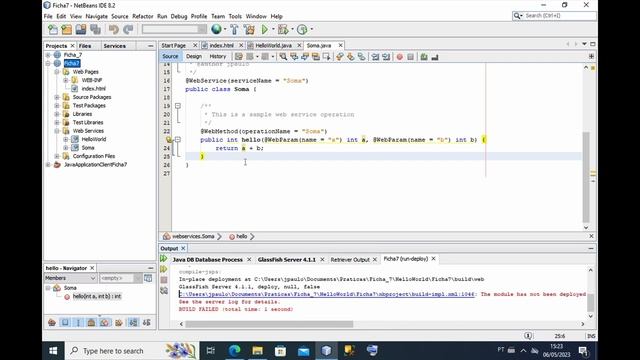Click the Find Selection magnifier icon in editor toolbar

(283, 57)
